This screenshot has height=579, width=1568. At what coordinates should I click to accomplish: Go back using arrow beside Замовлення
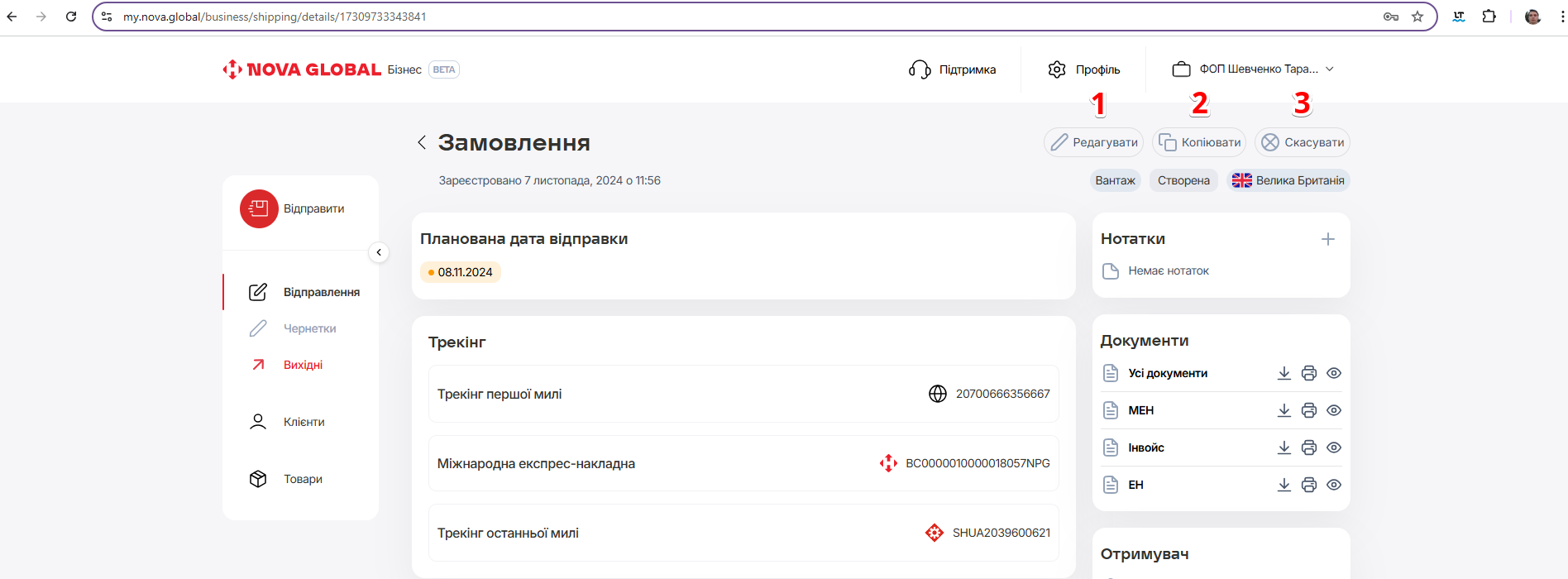422,142
